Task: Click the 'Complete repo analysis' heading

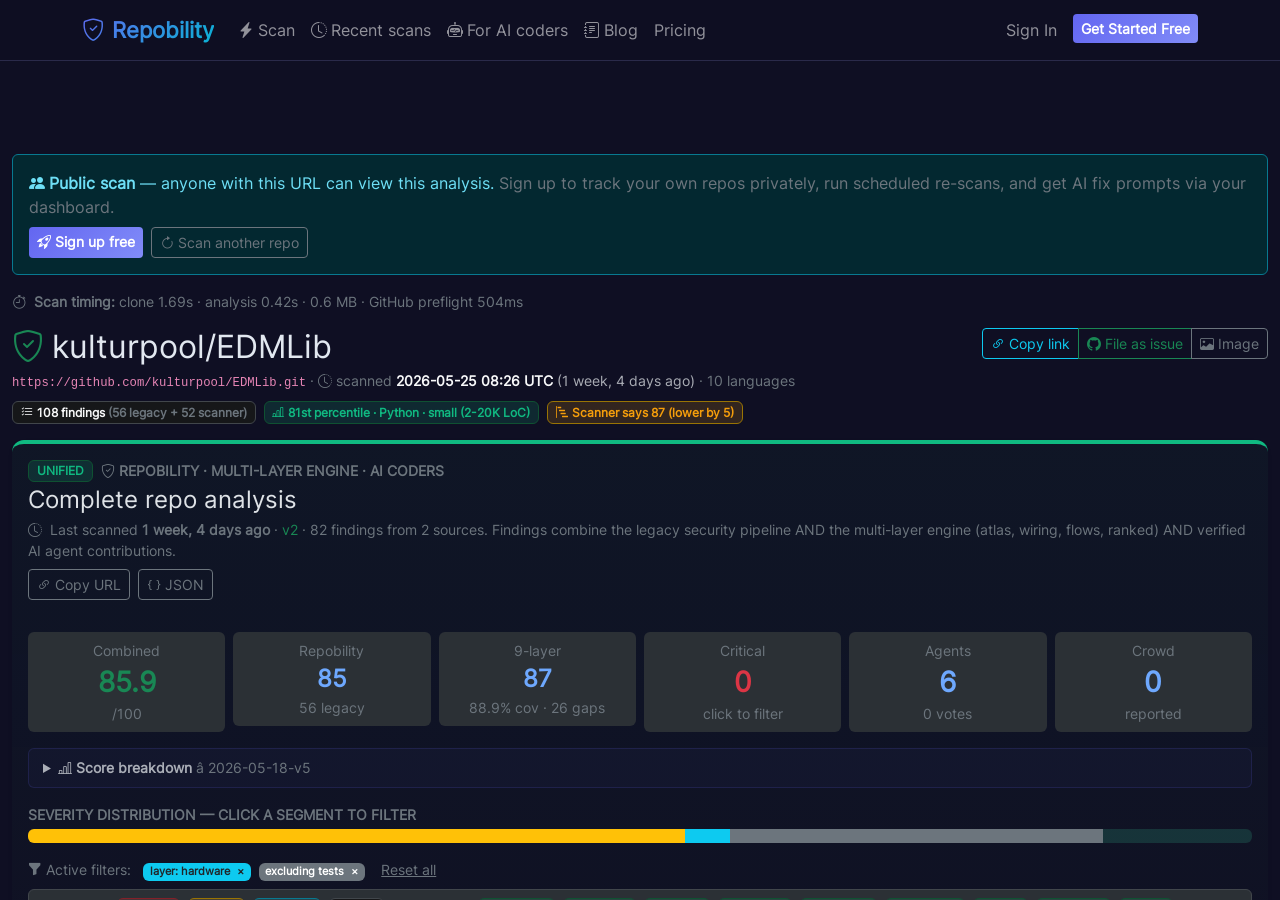Action: pos(162,499)
